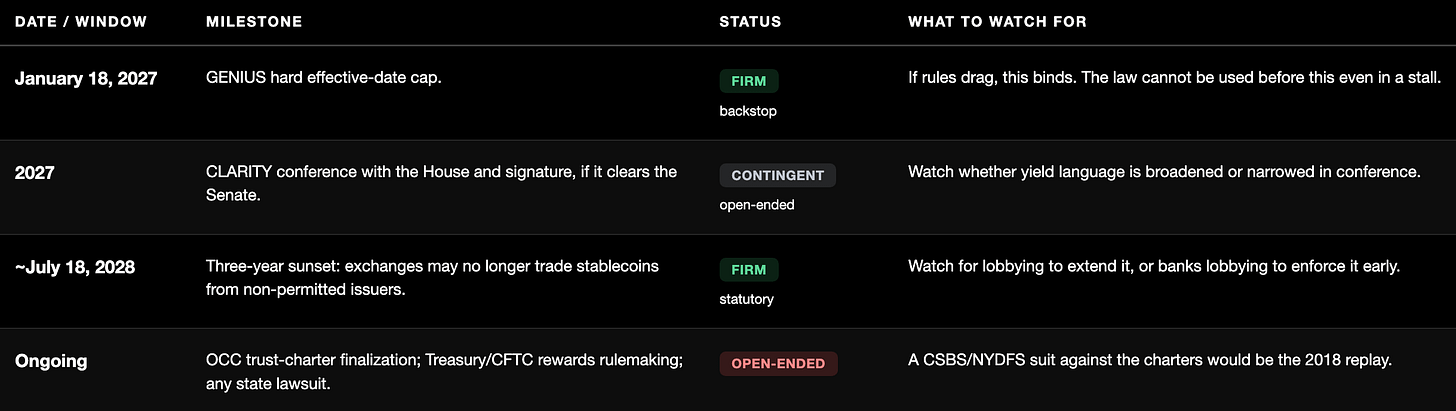The width and height of the screenshot is (1456, 411).
Task: Select the 2027 date cell
Action: [x=35, y=172]
